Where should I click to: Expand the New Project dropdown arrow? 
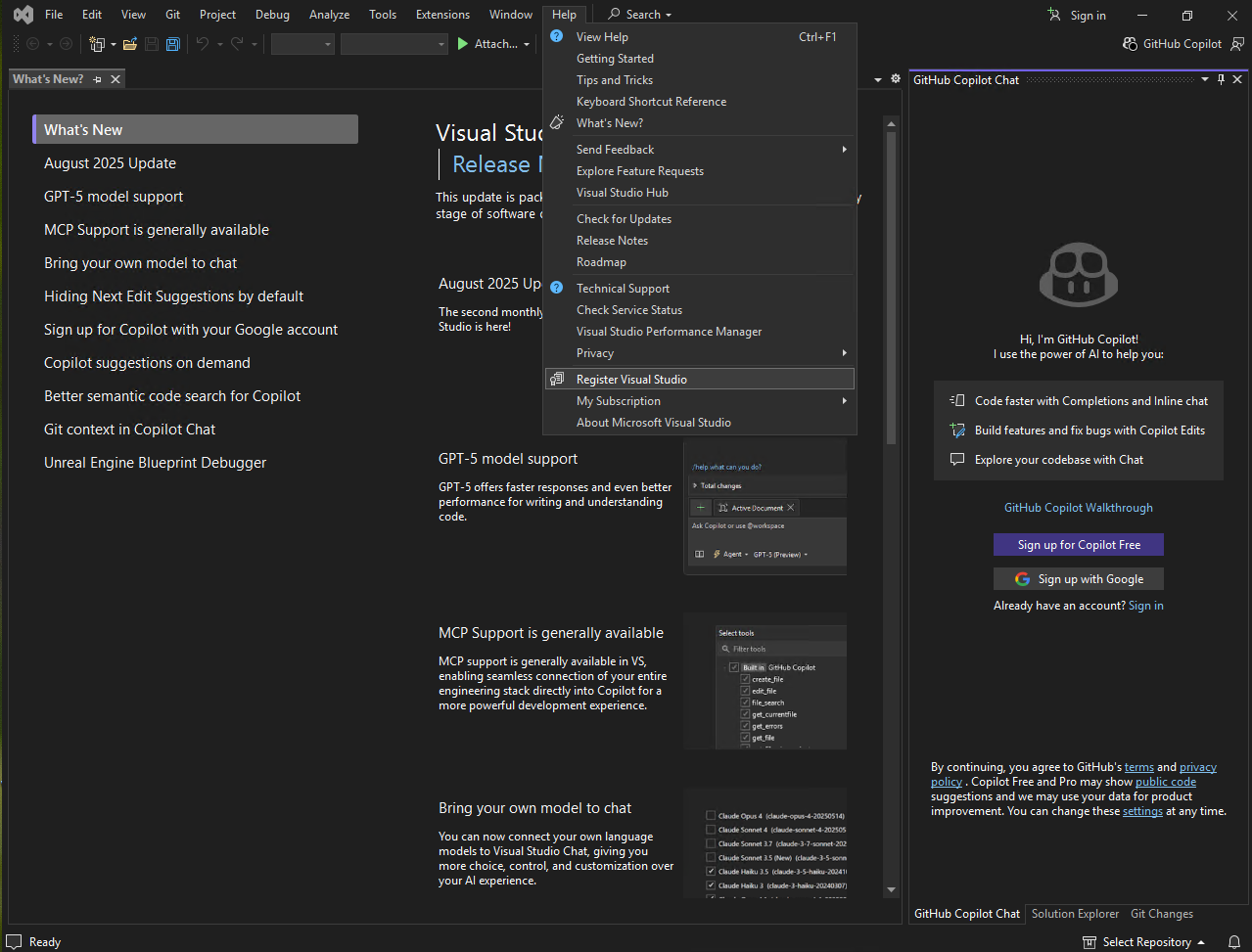point(114,44)
